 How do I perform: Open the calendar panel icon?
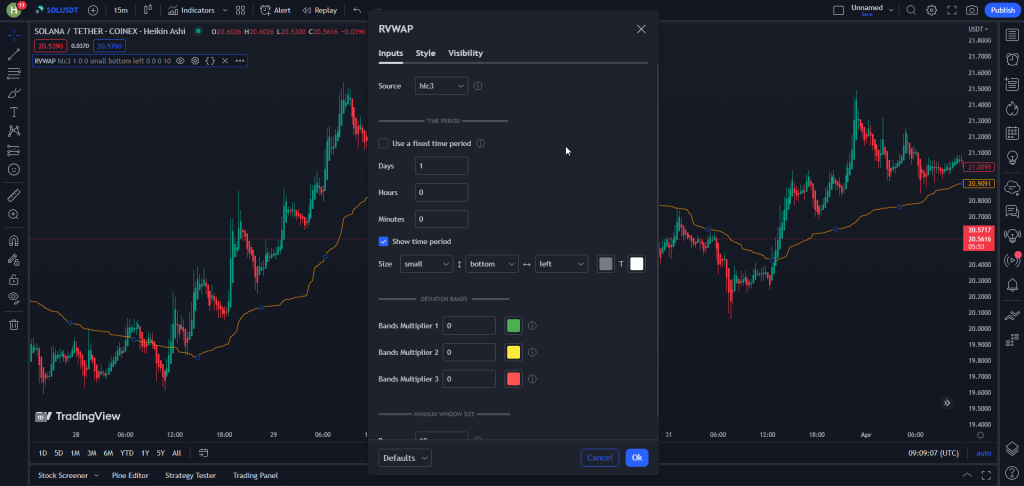point(1012,133)
